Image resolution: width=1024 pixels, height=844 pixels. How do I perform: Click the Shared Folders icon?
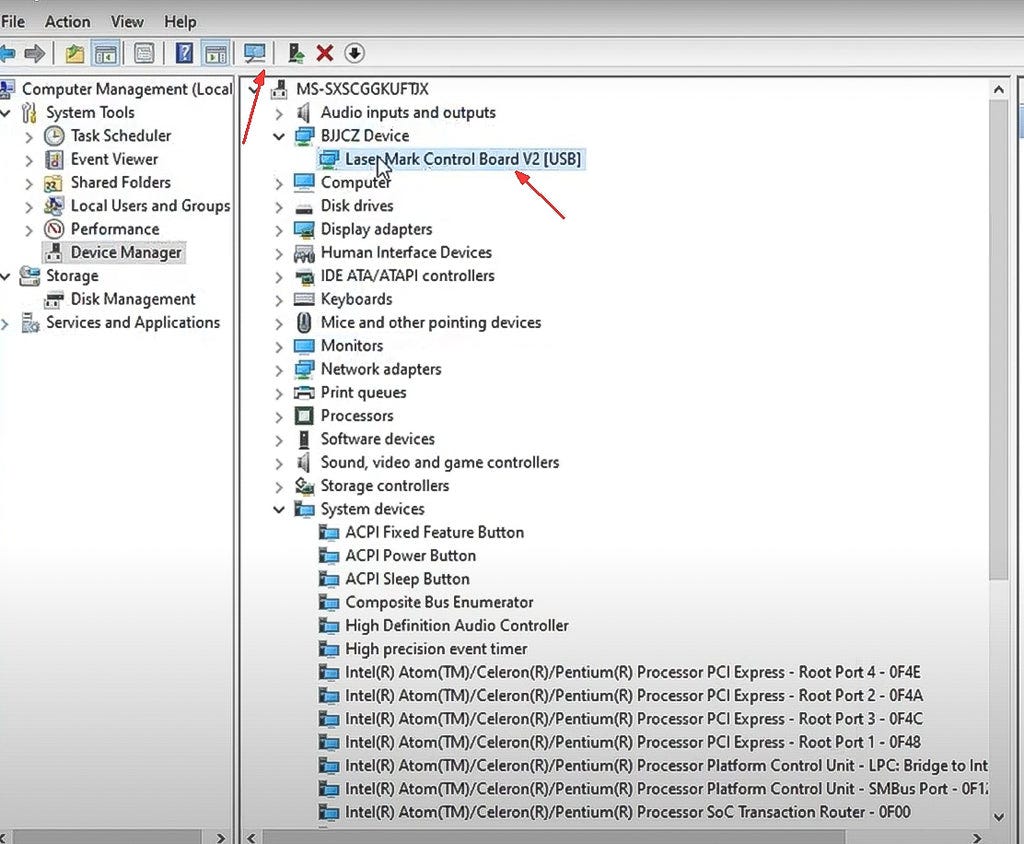pos(54,183)
